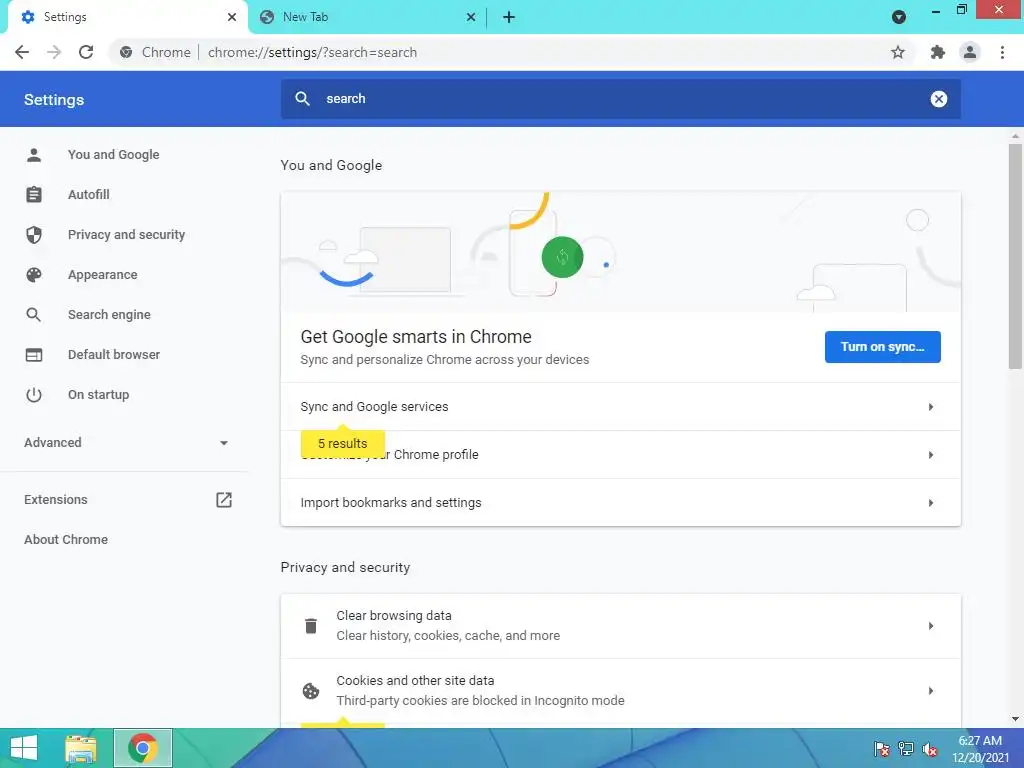Click the Turn on sync button
This screenshot has width=1024, height=768.
pos(882,347)
